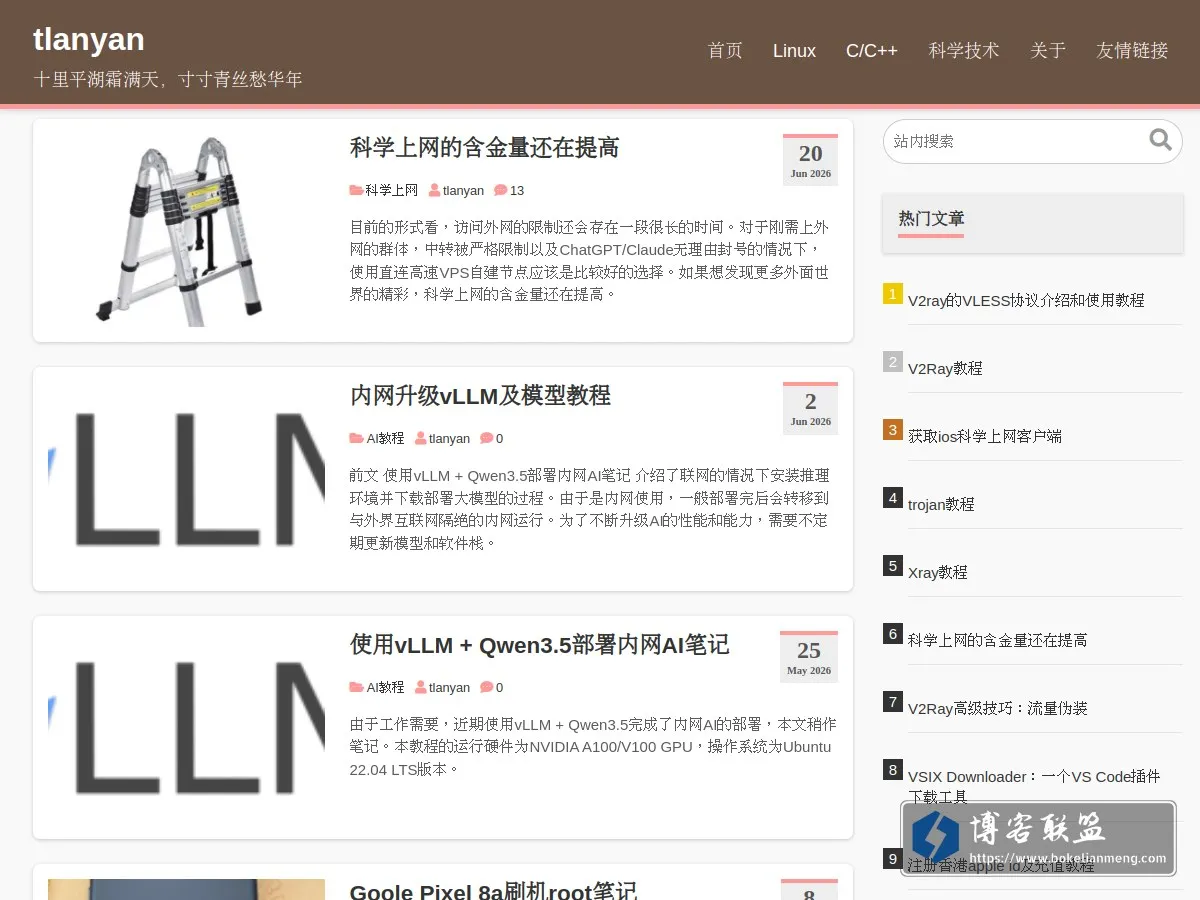Click the 站内搜索 search field

pos(1015,141)
